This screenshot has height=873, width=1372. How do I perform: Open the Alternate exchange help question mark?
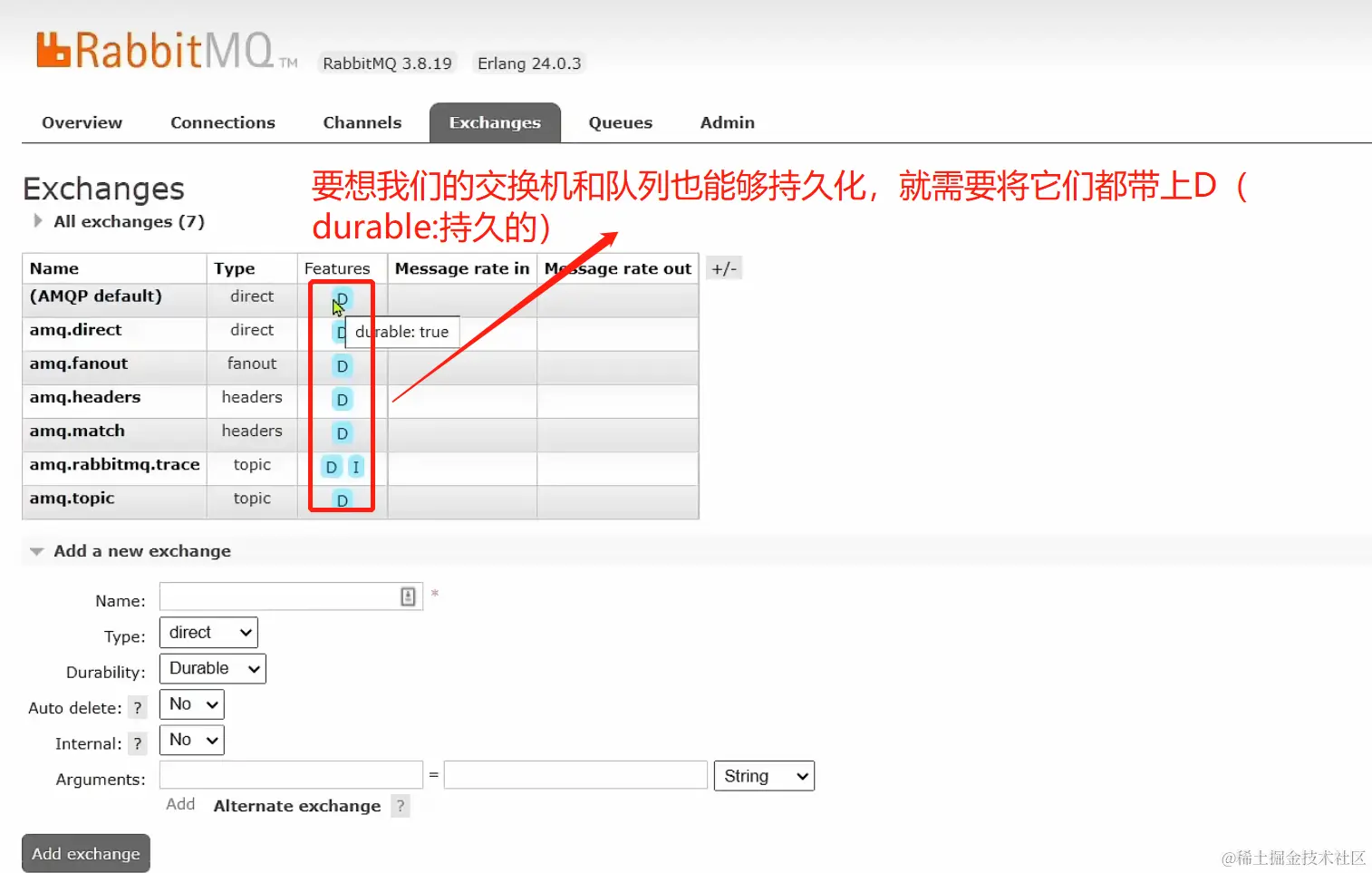click(x=401, y=806)
